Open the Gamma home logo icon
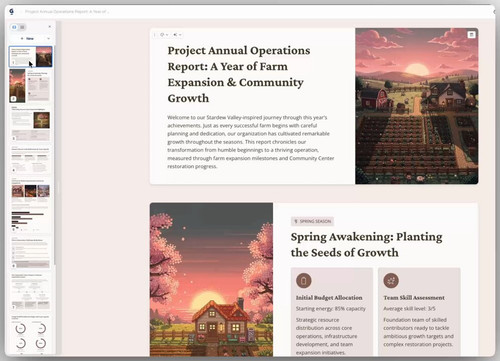500x361 pixels. point(12,12)
